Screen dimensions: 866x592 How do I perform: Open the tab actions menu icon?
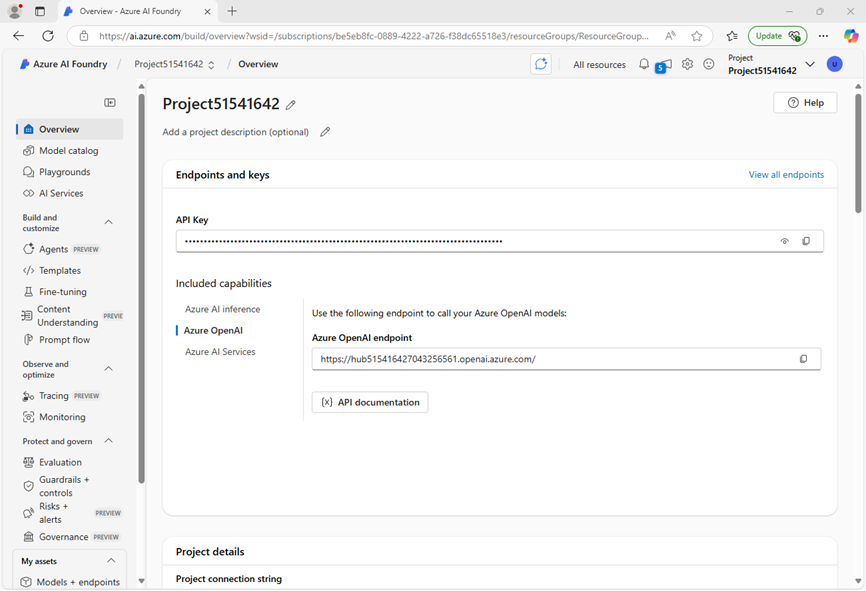pyautogui.click(x=40, y=11)
